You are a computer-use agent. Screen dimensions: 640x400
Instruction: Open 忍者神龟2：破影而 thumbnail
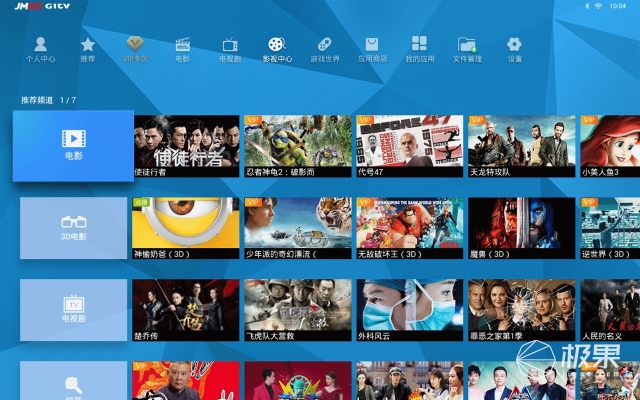(298, 146)
